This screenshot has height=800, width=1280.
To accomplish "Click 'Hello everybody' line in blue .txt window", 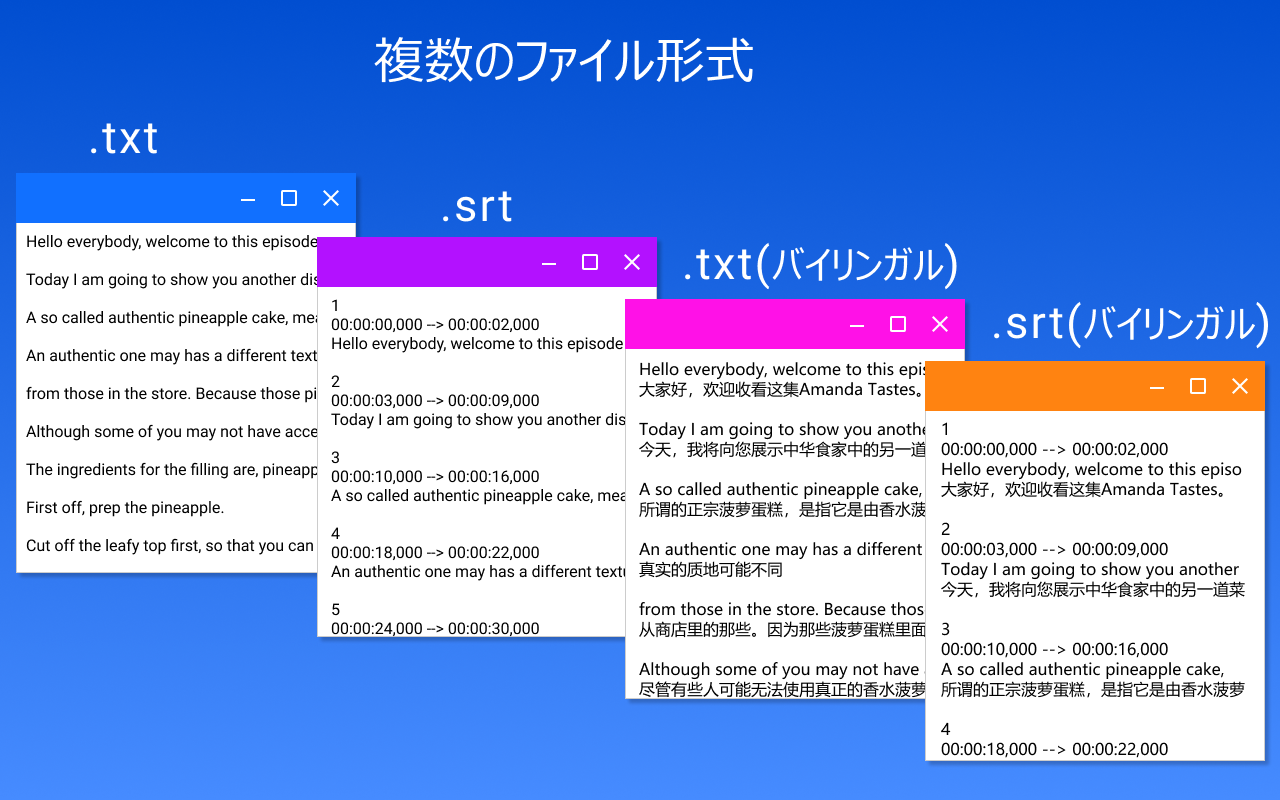I will pos(171,242).
